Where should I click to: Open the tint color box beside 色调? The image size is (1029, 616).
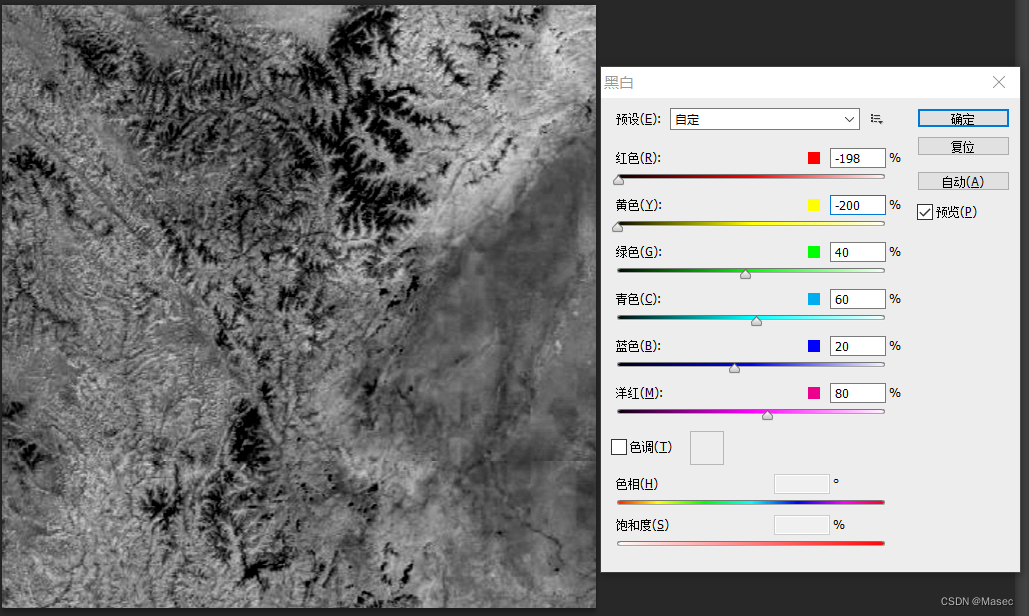click(706, 448)
